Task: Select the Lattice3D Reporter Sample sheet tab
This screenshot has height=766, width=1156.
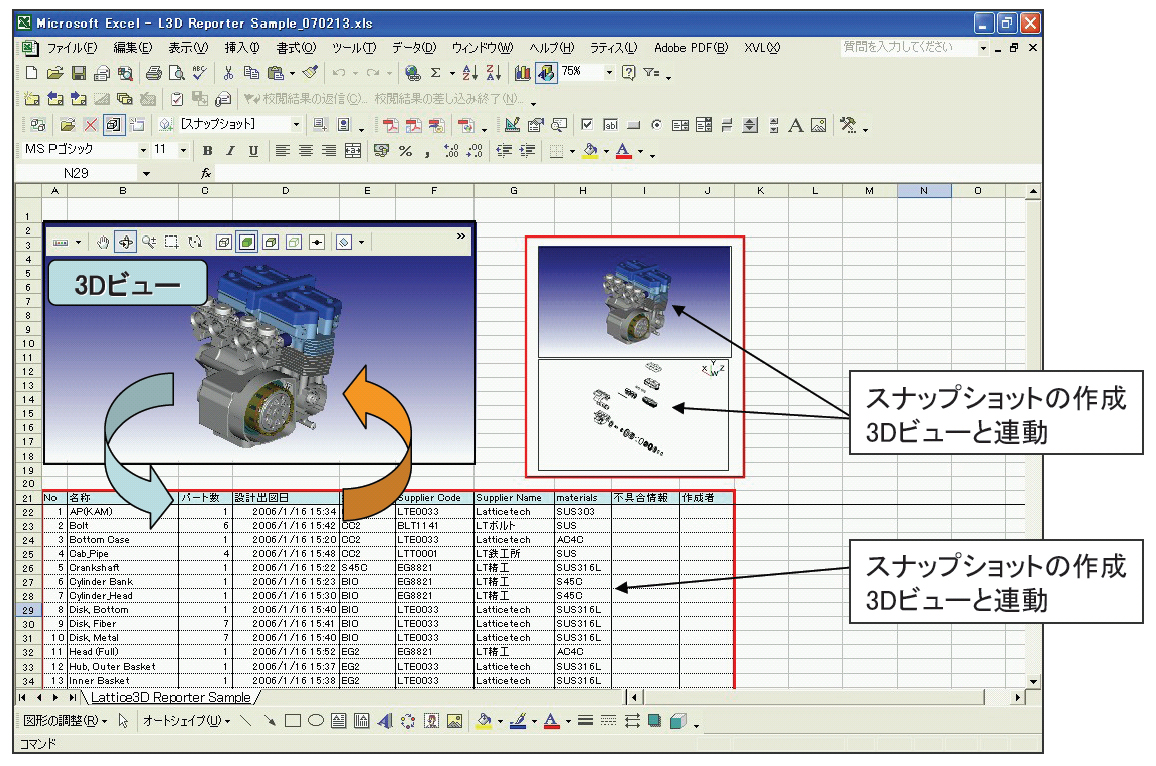Action: point(170,697)
